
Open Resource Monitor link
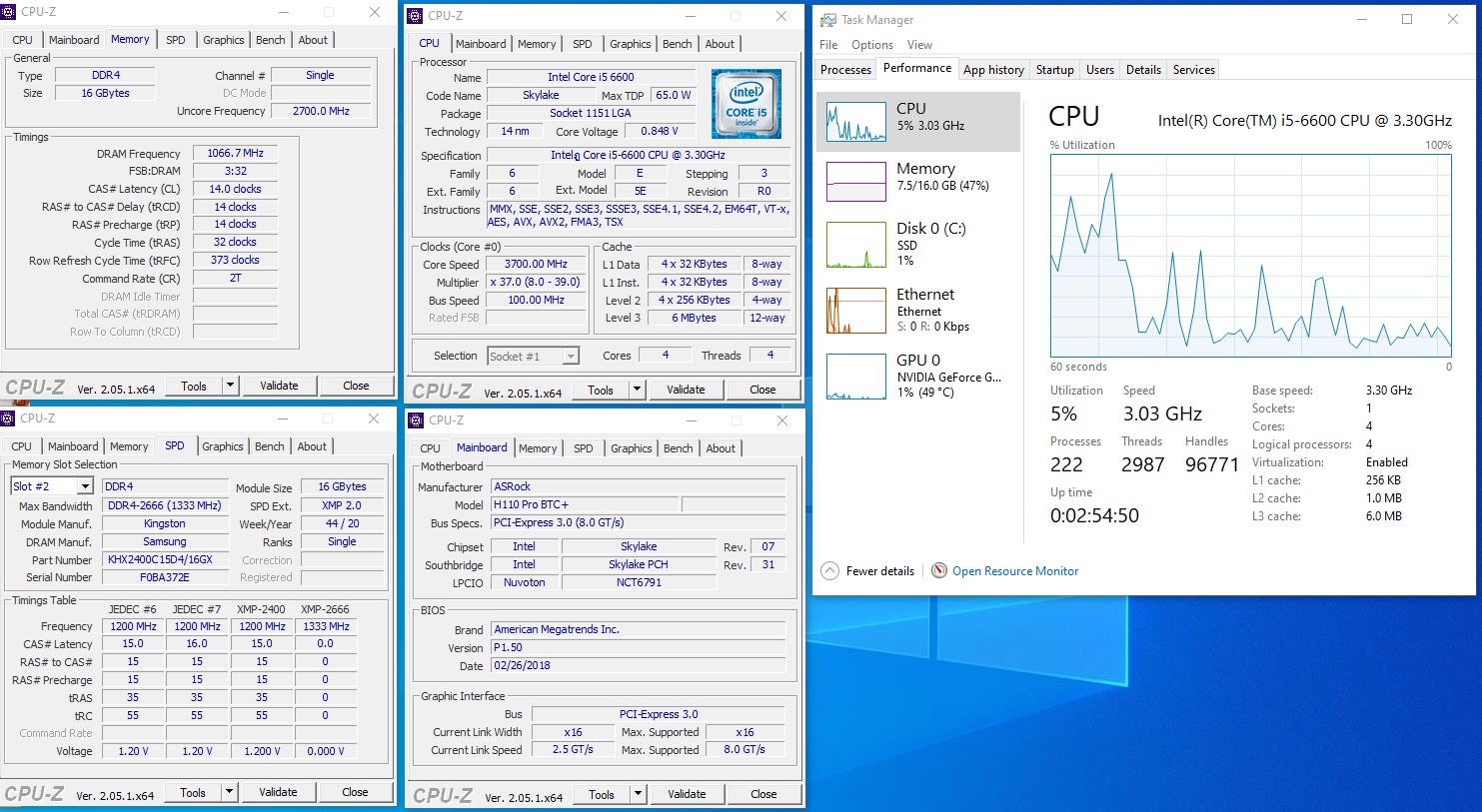[1014, 571]
